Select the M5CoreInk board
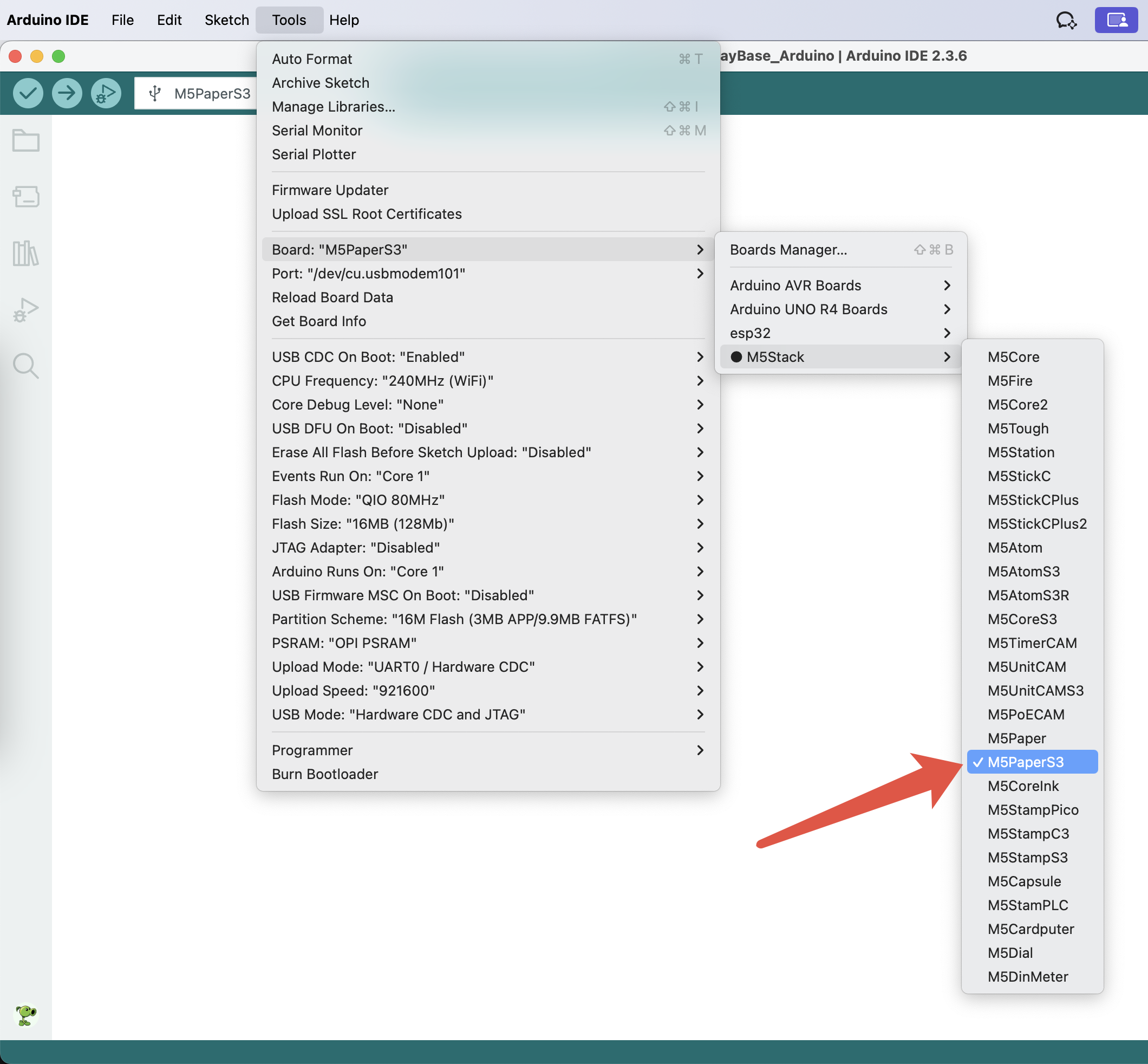This screenshot has width=1148, height=1064. pyautogui.click(x=1032, y=787)
